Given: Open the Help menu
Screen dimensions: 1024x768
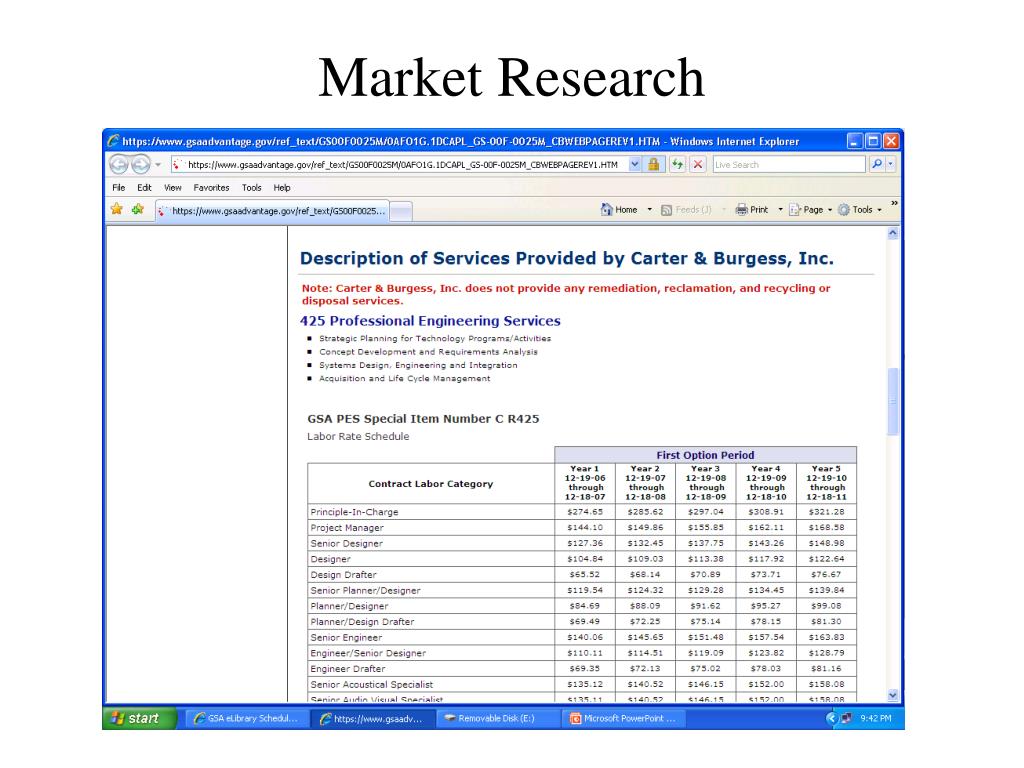Looking at the screenshot, I should tap(281, 187).
